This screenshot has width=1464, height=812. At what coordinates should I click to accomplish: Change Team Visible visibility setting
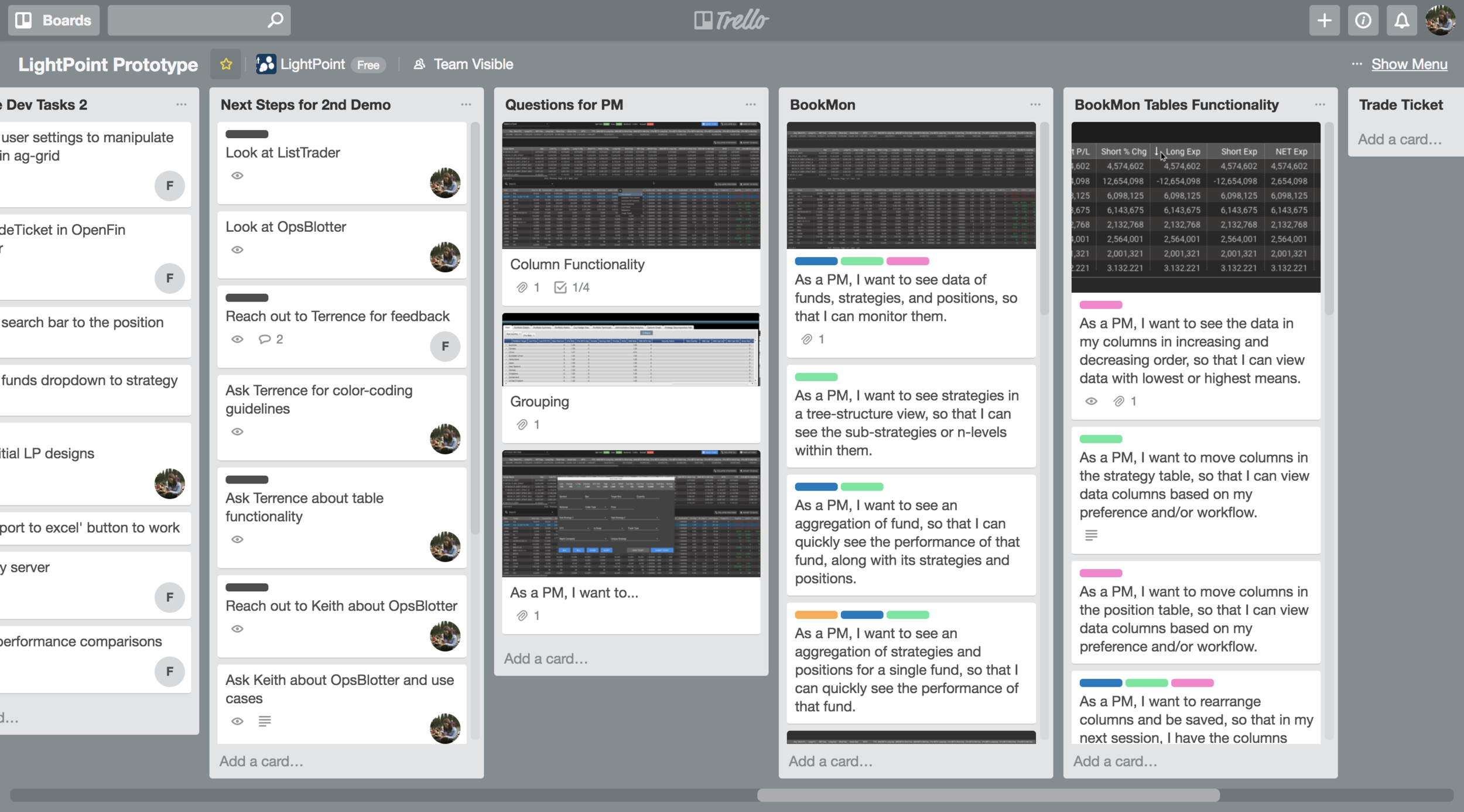point(463,64)
